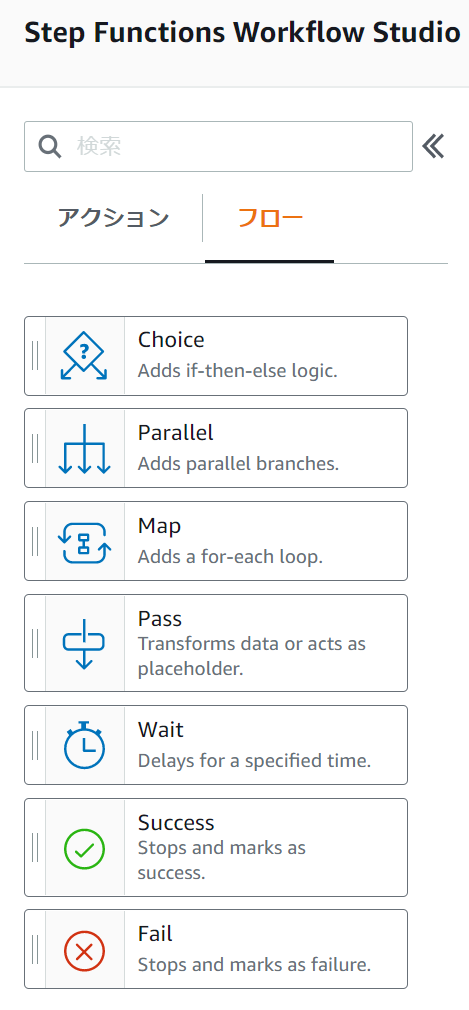Collapse the panel with double chevron
The height and width of the screenshot is (1010, 469).
pos(434,146)
